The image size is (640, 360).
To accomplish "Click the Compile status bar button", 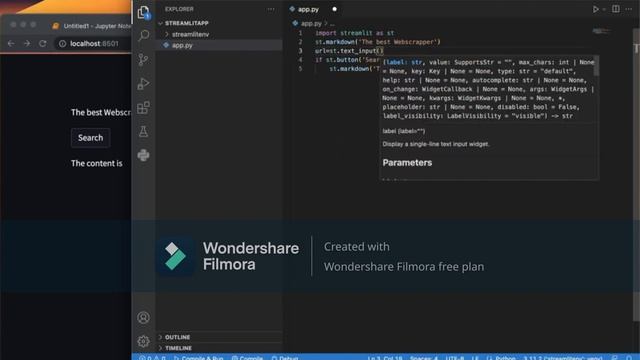I will coord(247,358).
